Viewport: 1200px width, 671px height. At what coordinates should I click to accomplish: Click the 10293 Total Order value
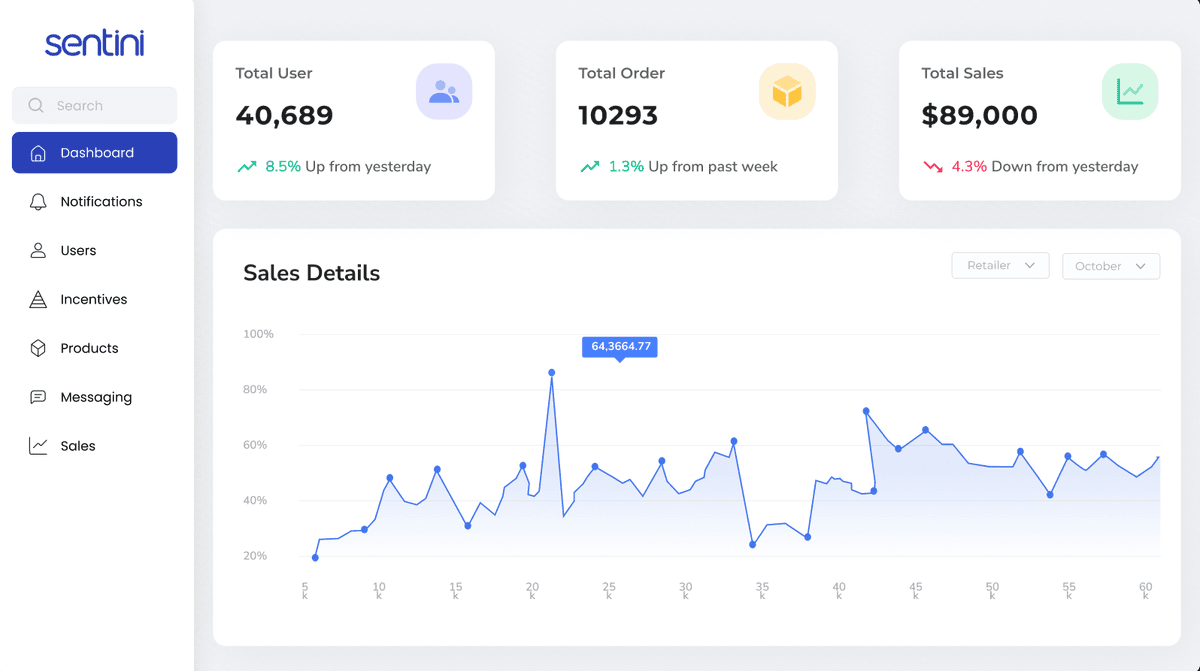tap(618, 116)
